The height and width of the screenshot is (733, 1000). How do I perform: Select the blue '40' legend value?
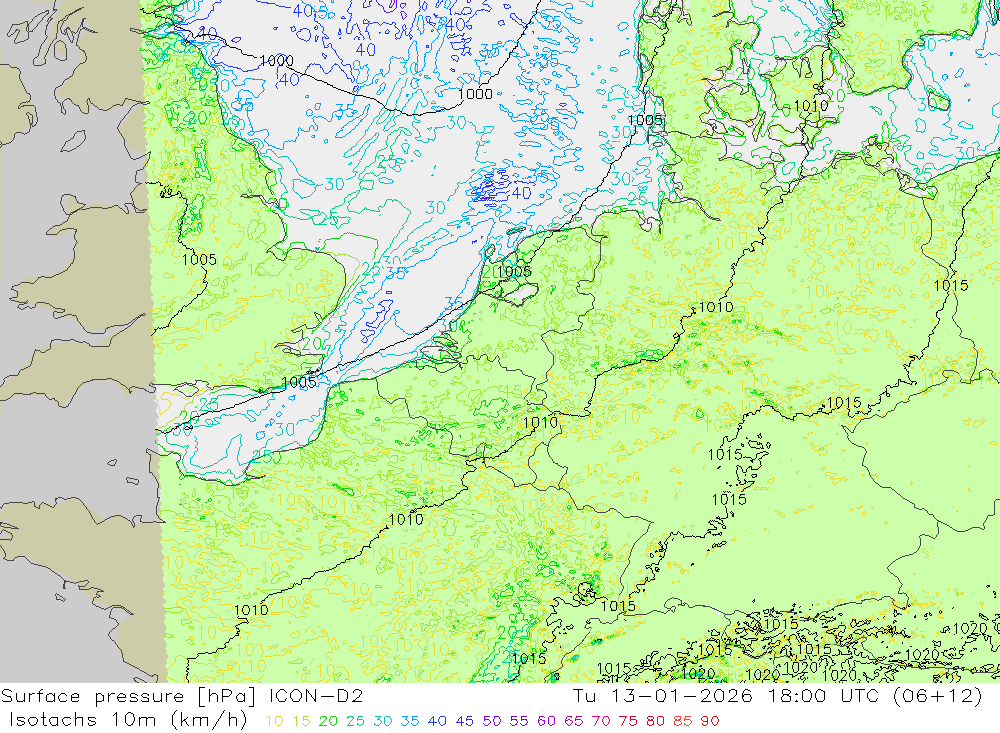(x=437, y=722)
